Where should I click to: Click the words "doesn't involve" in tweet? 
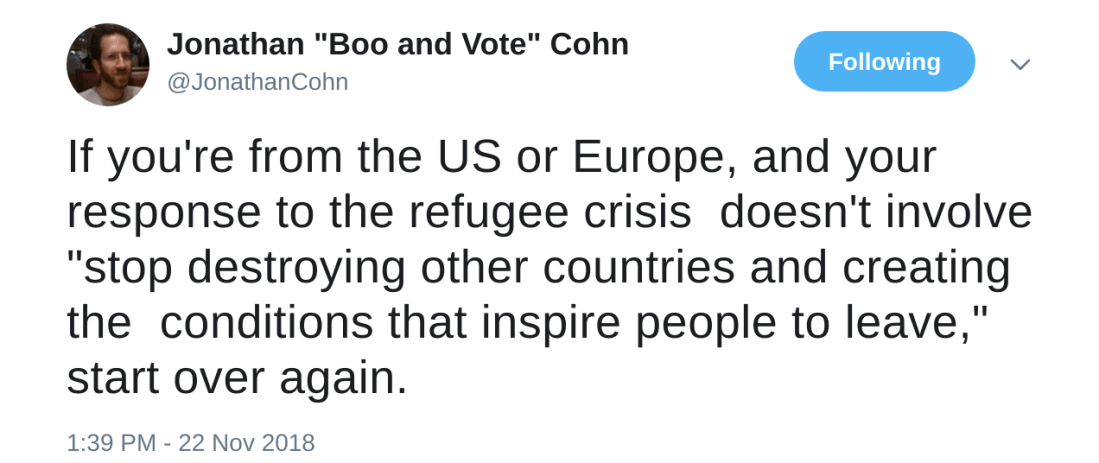875,212
